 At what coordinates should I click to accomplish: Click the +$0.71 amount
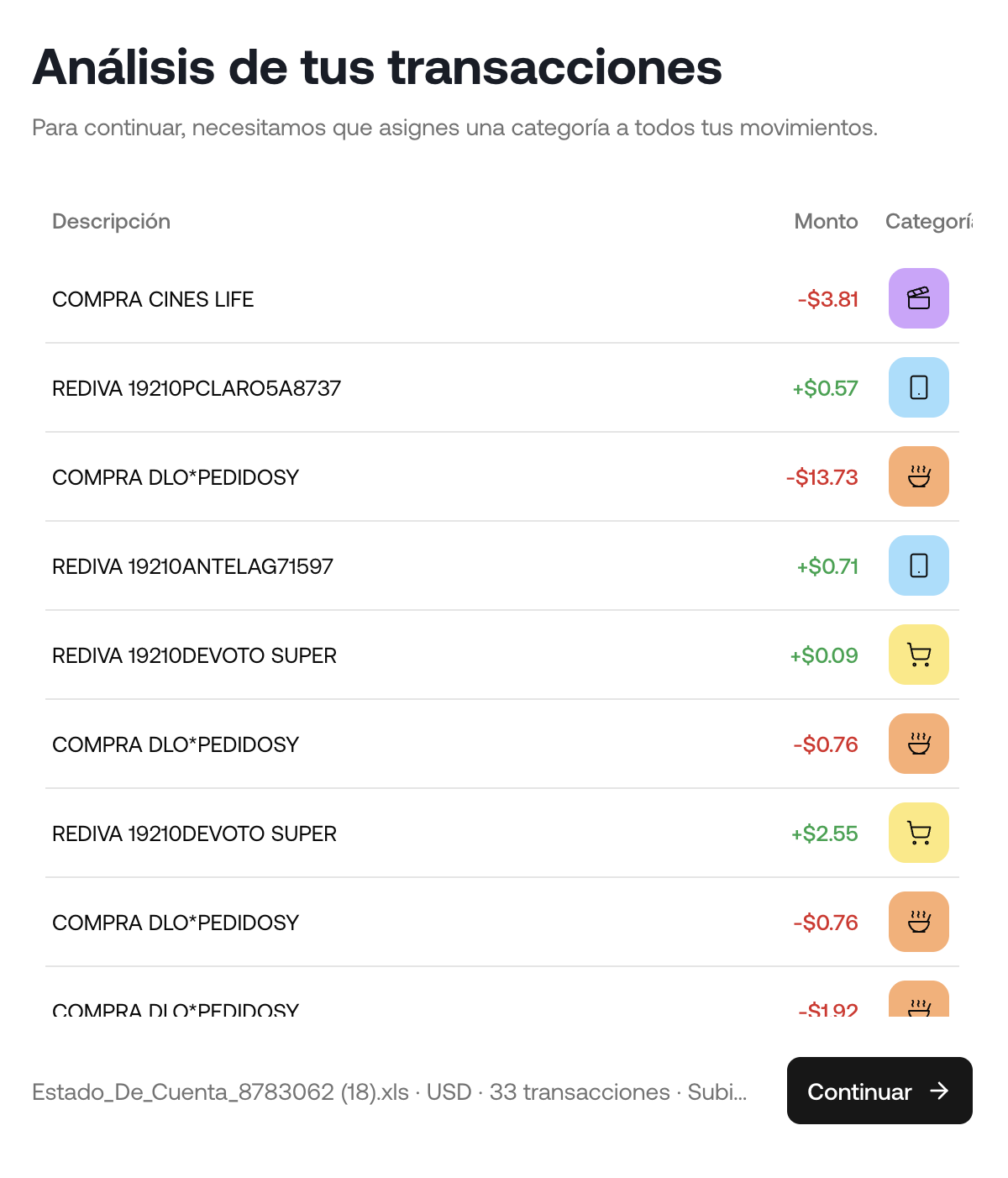[x=827, y=566]
